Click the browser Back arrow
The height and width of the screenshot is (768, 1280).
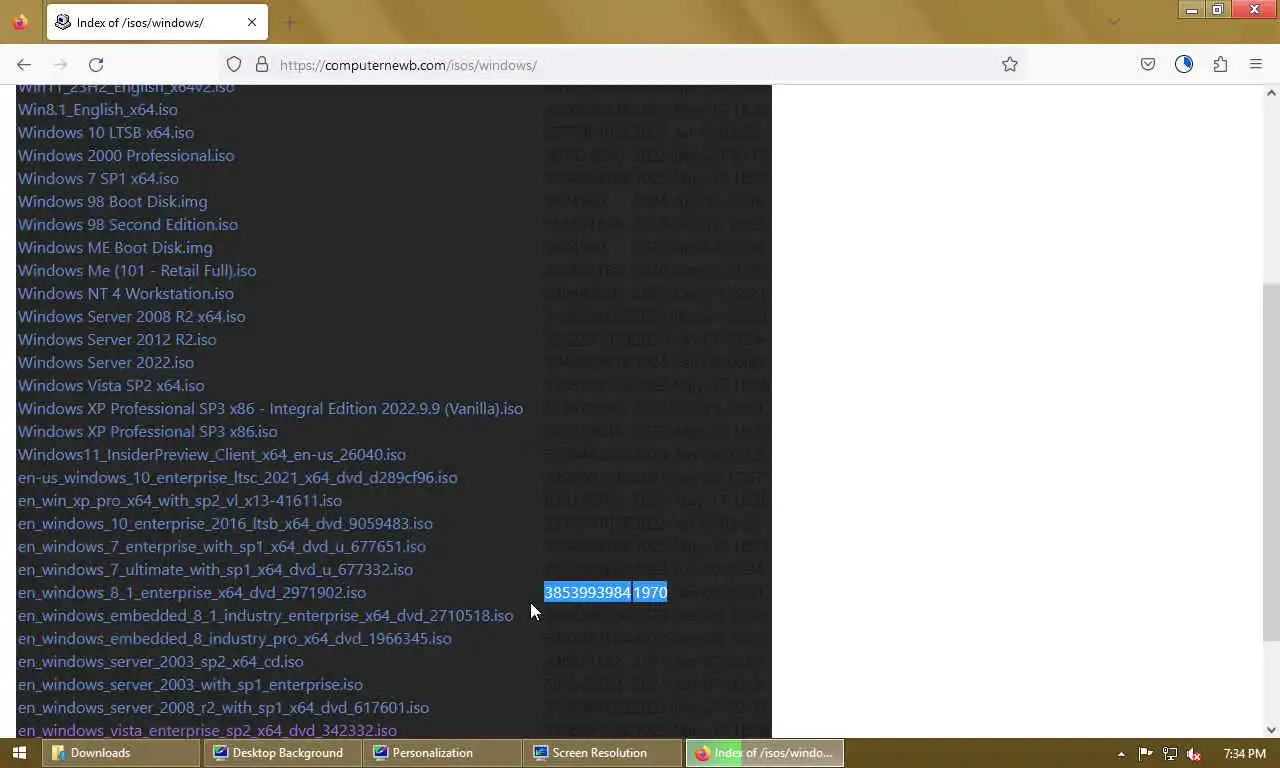click(24, 64)
